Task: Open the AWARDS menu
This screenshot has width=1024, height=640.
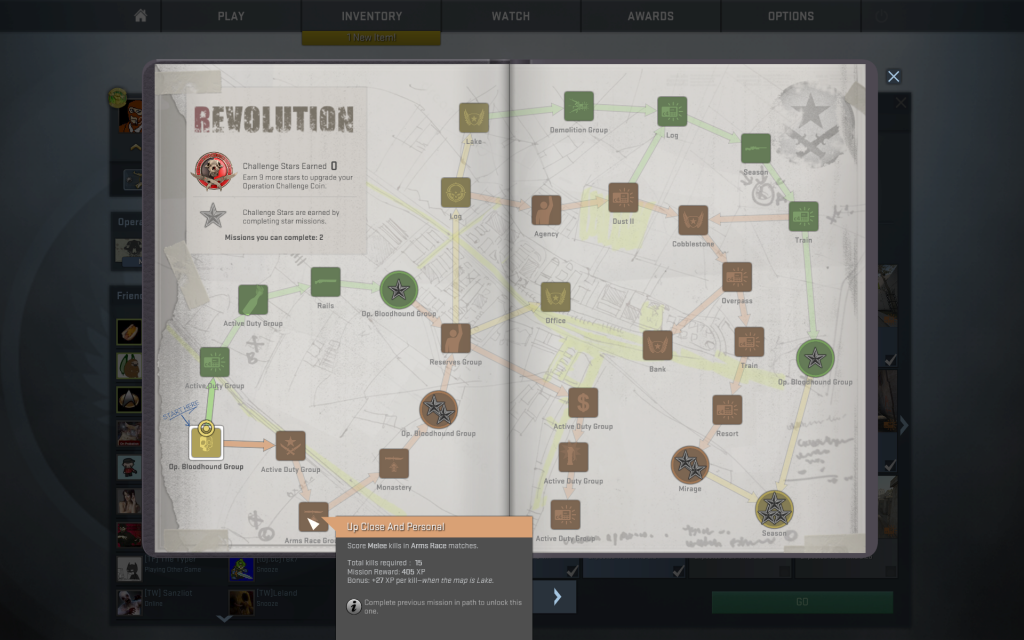Action: (x=650, y=16)
